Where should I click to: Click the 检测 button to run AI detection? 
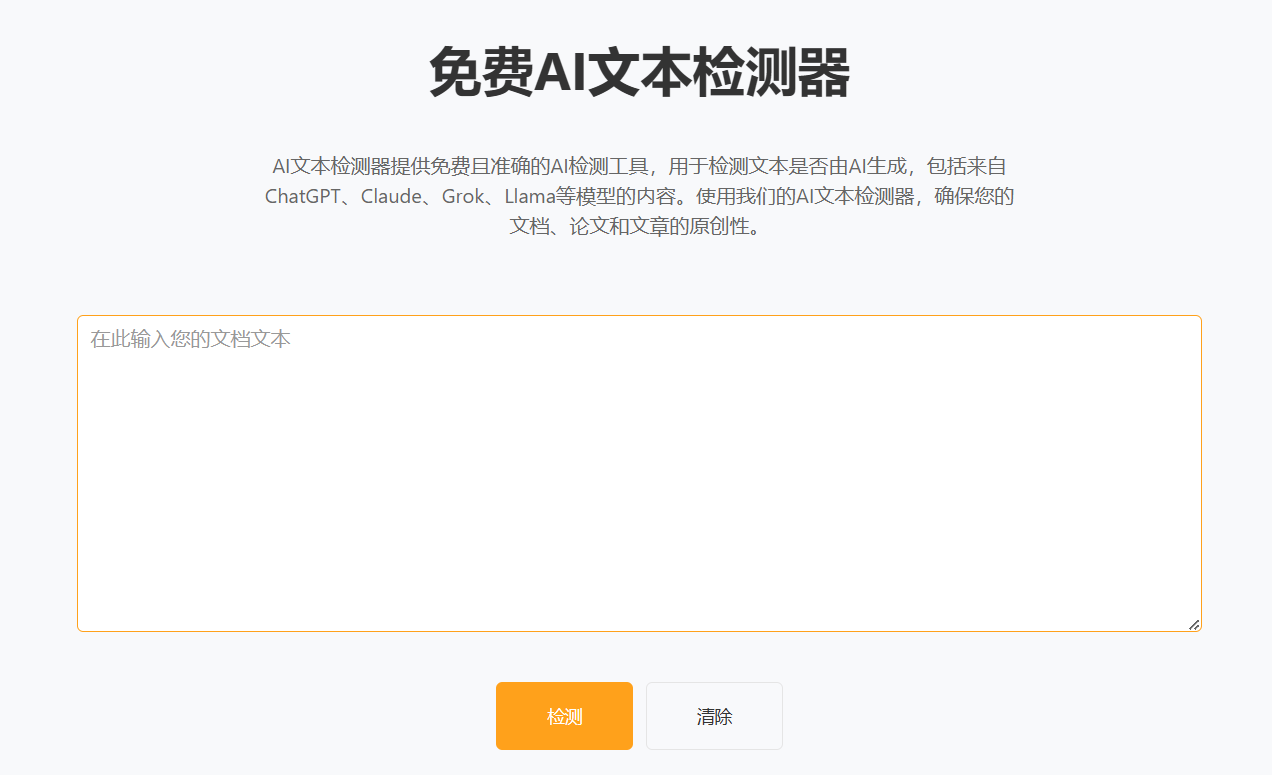click(x=564, y=716)
